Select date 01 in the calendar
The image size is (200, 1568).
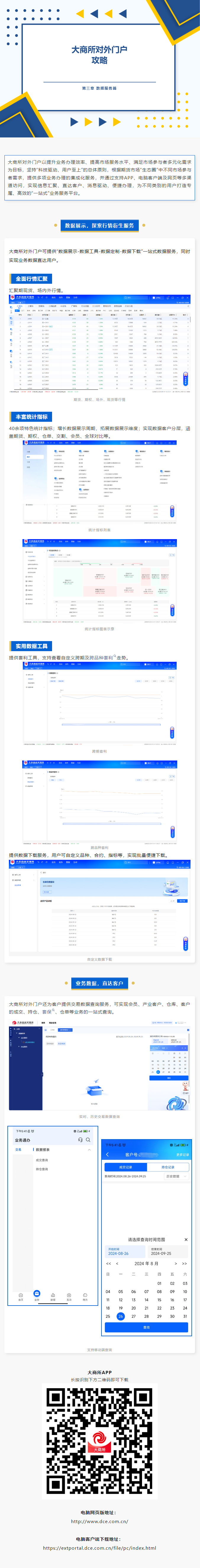coord(159,1283)
